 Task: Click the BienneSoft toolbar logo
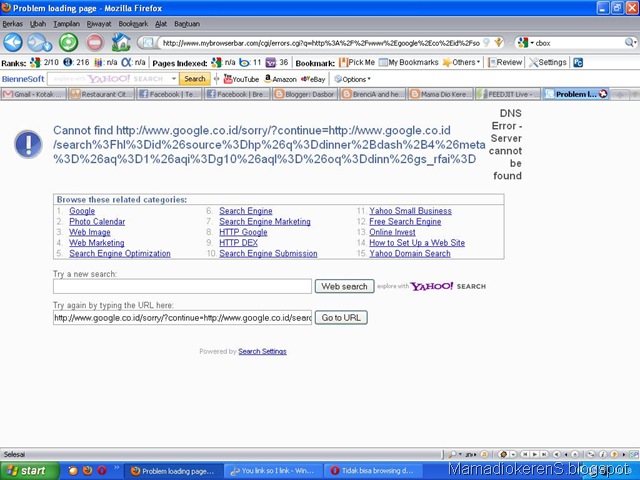point(23,79)
